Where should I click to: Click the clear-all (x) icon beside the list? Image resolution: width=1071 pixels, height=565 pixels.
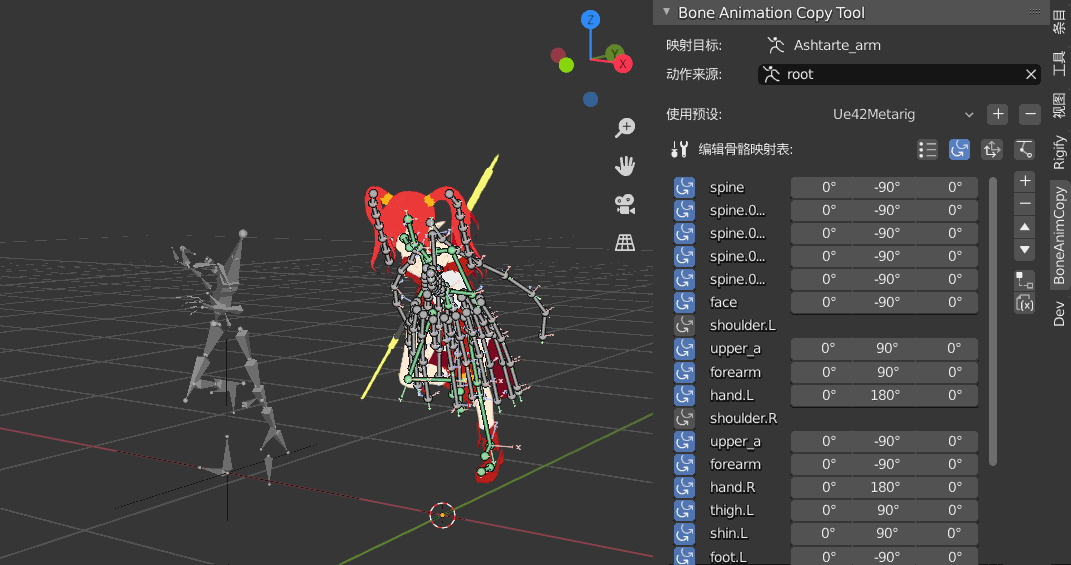click(1025, 303)
